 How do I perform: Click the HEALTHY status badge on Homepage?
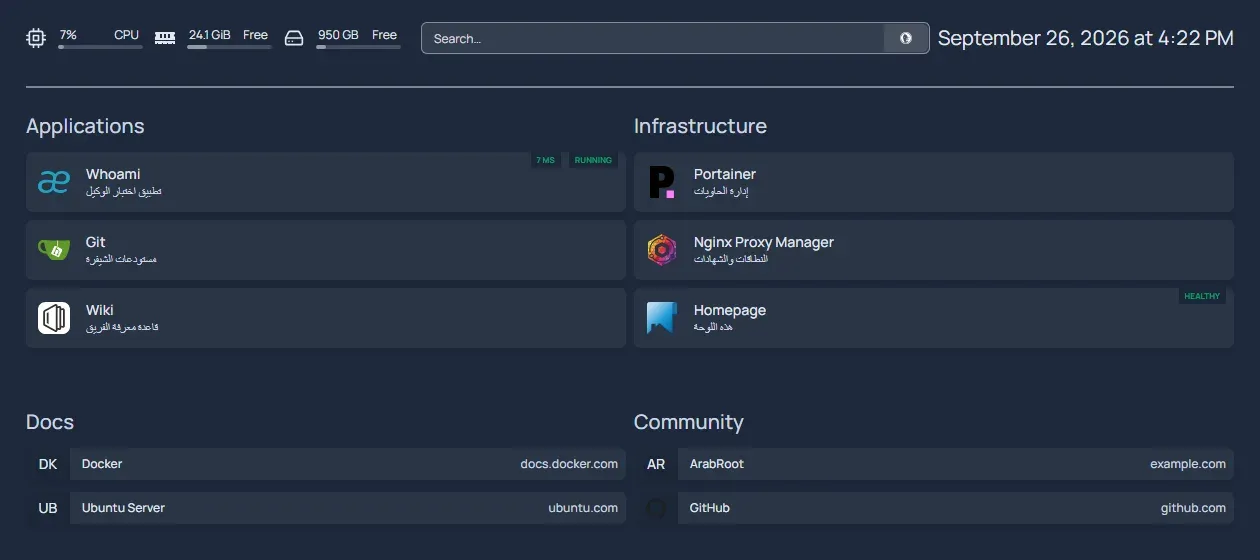tap(1202, 296)
